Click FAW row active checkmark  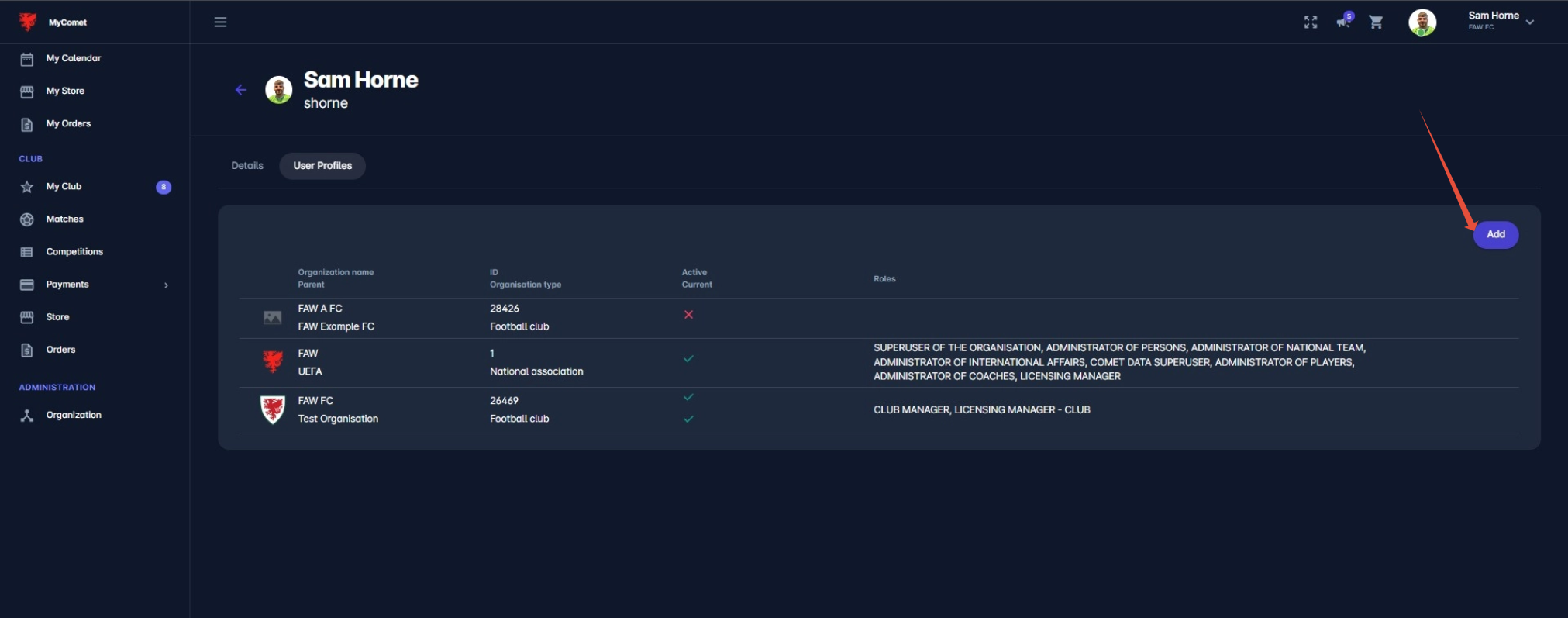click(688, 359)
